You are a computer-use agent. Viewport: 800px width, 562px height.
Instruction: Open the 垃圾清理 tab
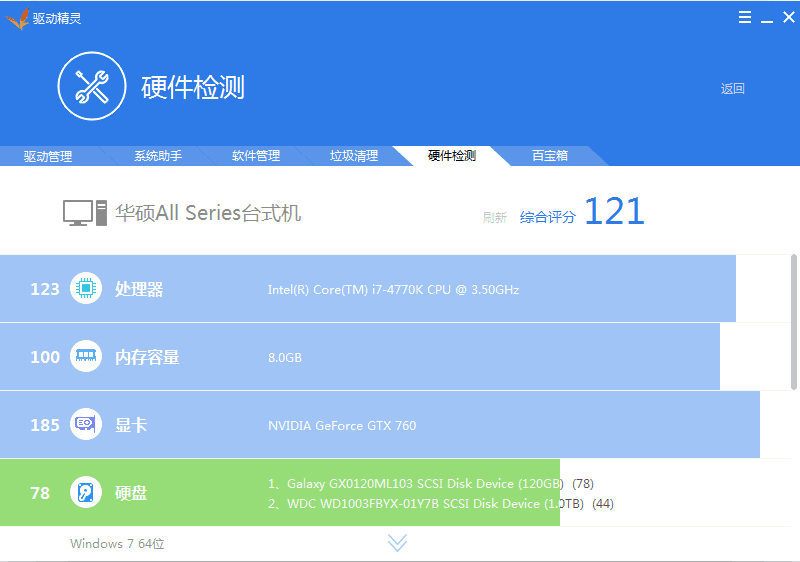[354, 156]
